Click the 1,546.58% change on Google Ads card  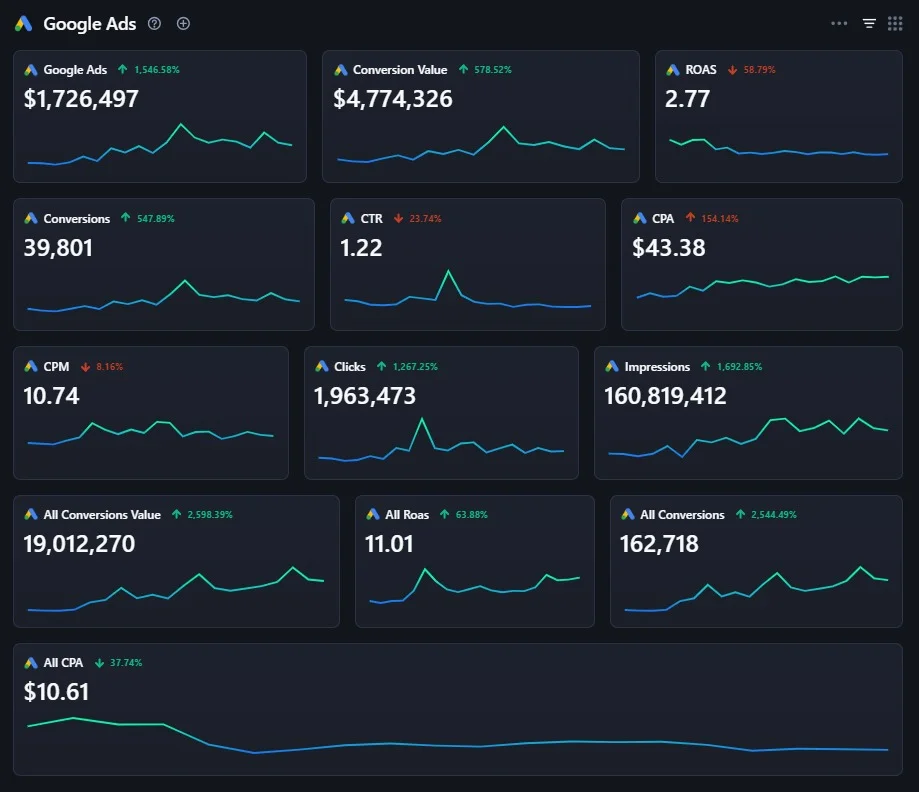pyautogui.click(x=157, y=70)
